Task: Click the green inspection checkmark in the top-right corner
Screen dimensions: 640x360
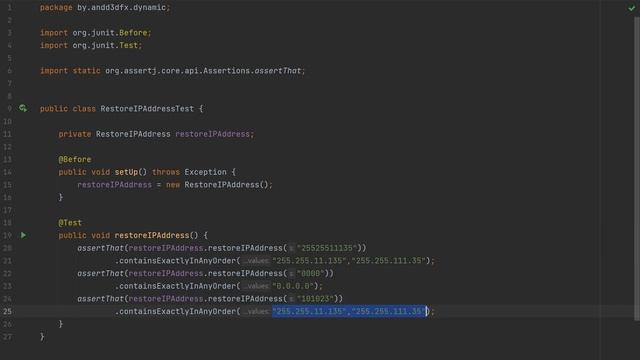Action: tap(631, 8)
